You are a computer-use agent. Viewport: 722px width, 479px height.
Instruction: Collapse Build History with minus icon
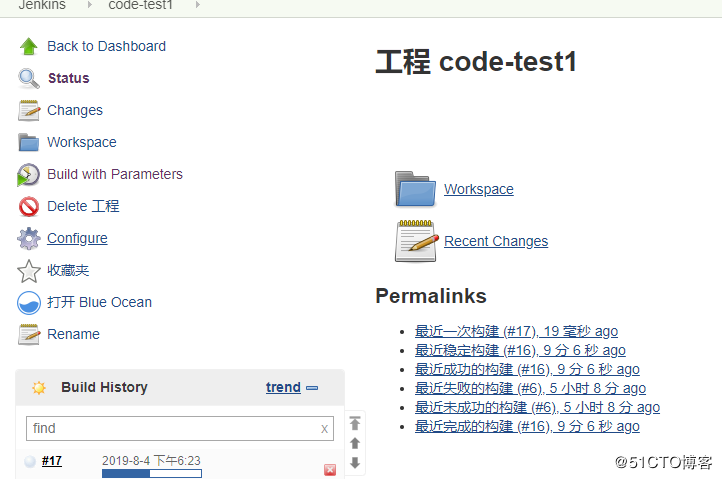312,388
